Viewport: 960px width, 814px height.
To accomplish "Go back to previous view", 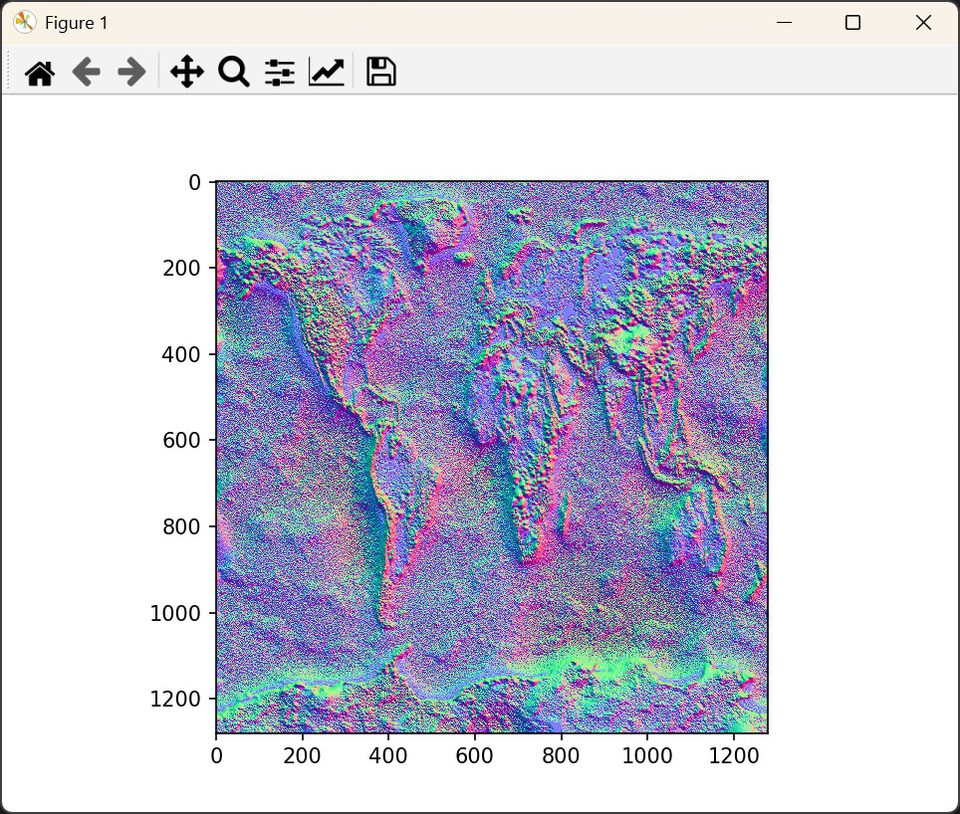I will 86,72.
